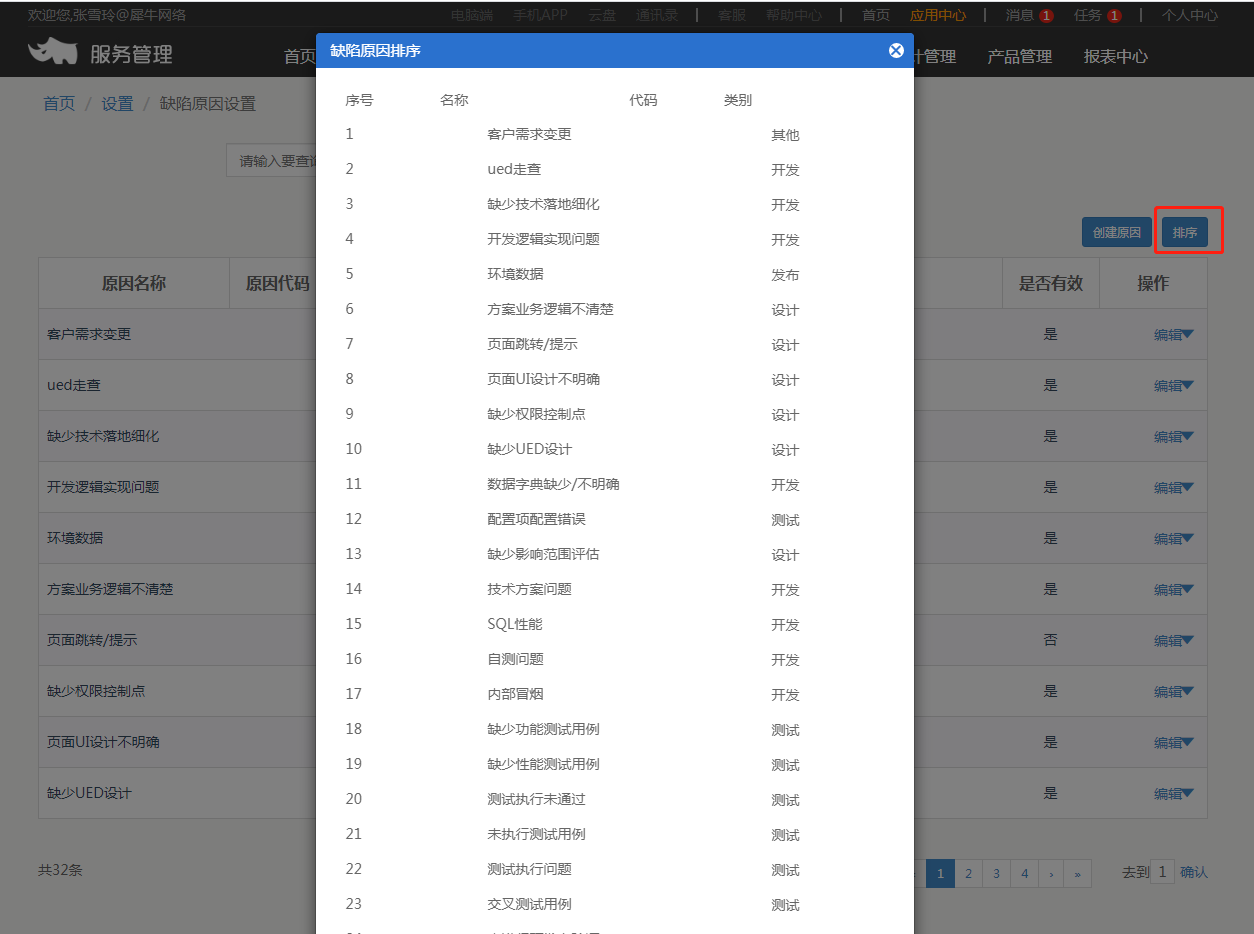The image size is (1254, 934).
Task: Click 电脑端 link in top bar
Action: pos(472,15)
